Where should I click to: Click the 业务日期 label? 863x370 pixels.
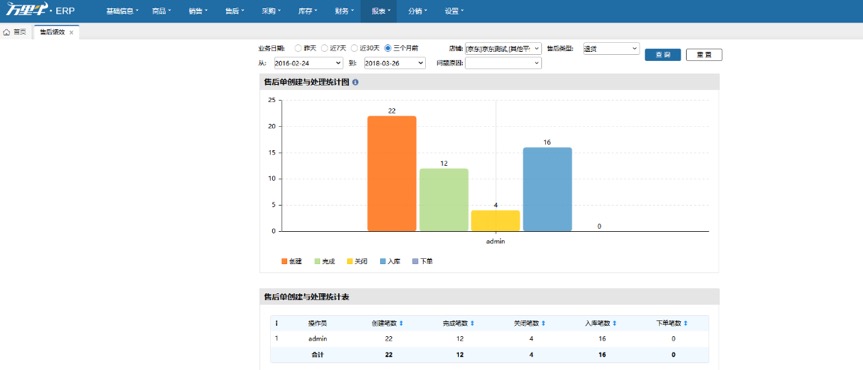[272, 48]
